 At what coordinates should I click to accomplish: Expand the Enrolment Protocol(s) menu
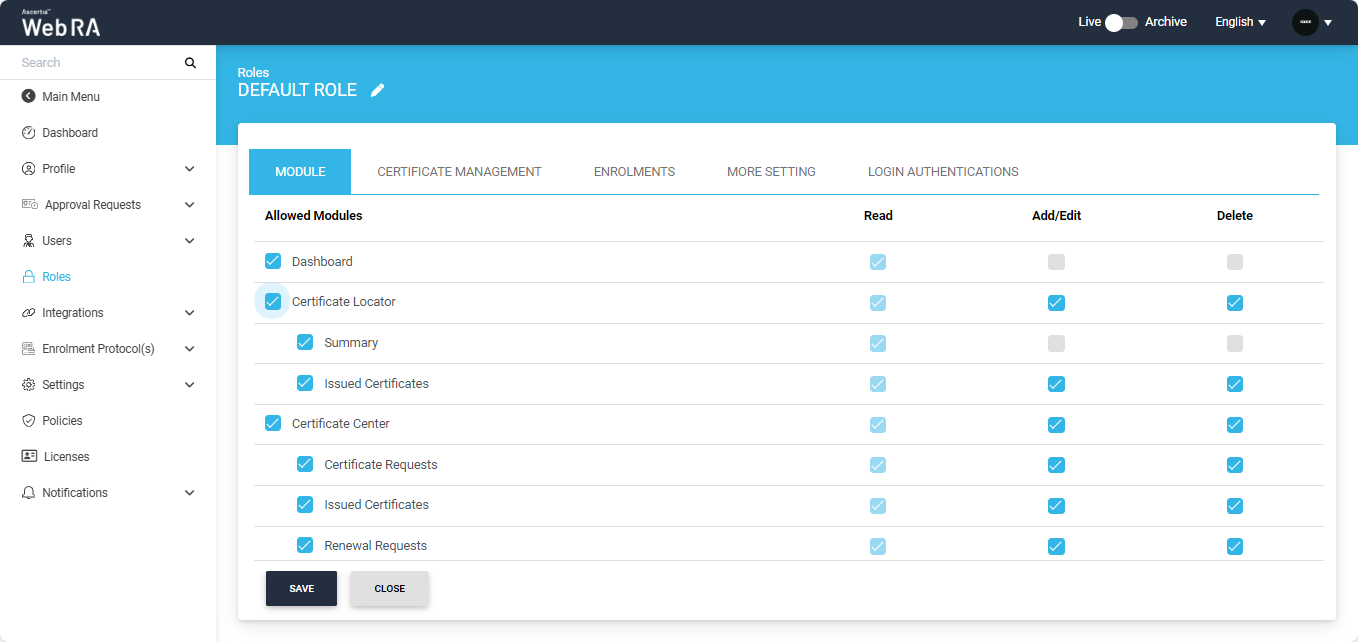(x=189, y=349)
